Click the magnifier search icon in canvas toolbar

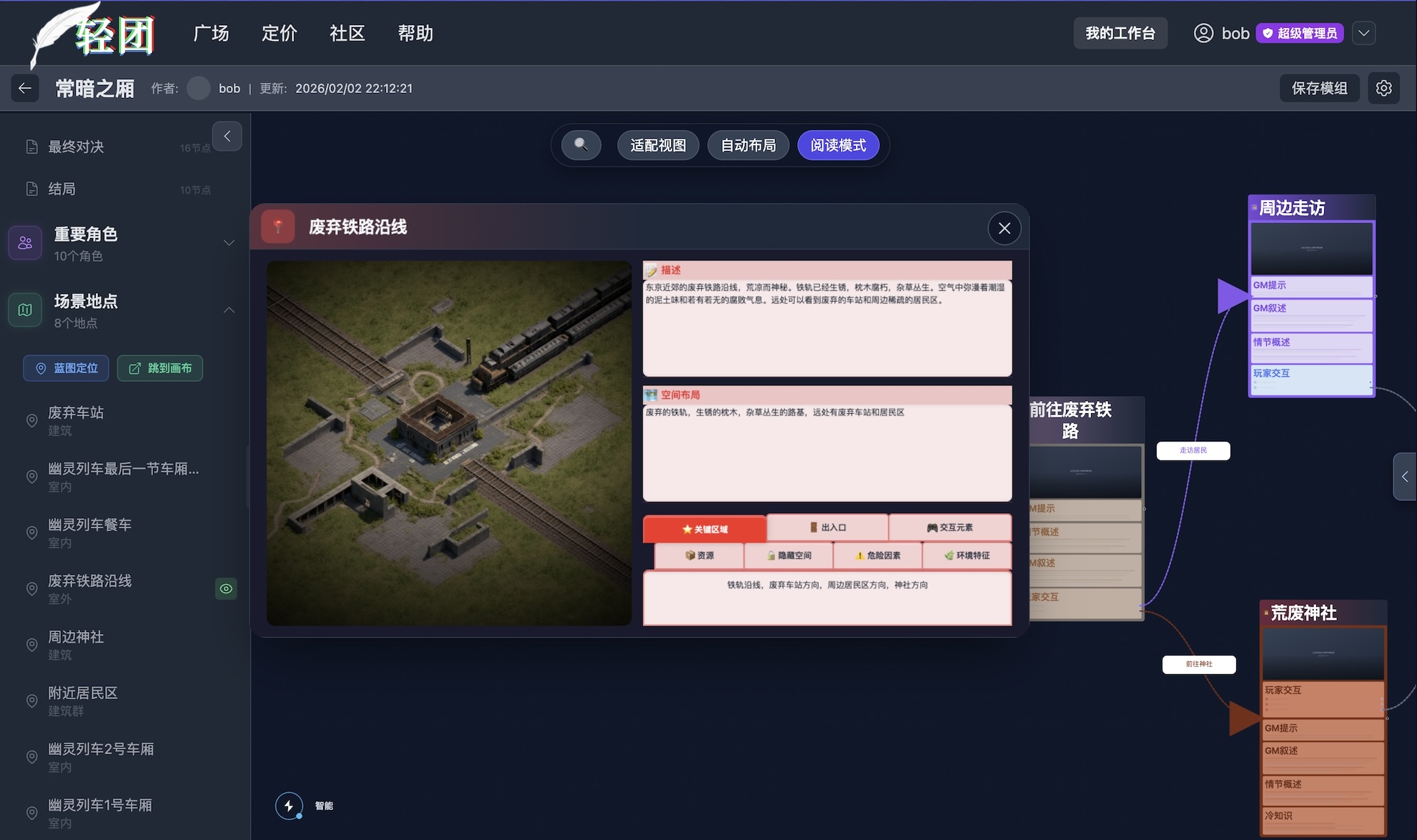(581, 145)
